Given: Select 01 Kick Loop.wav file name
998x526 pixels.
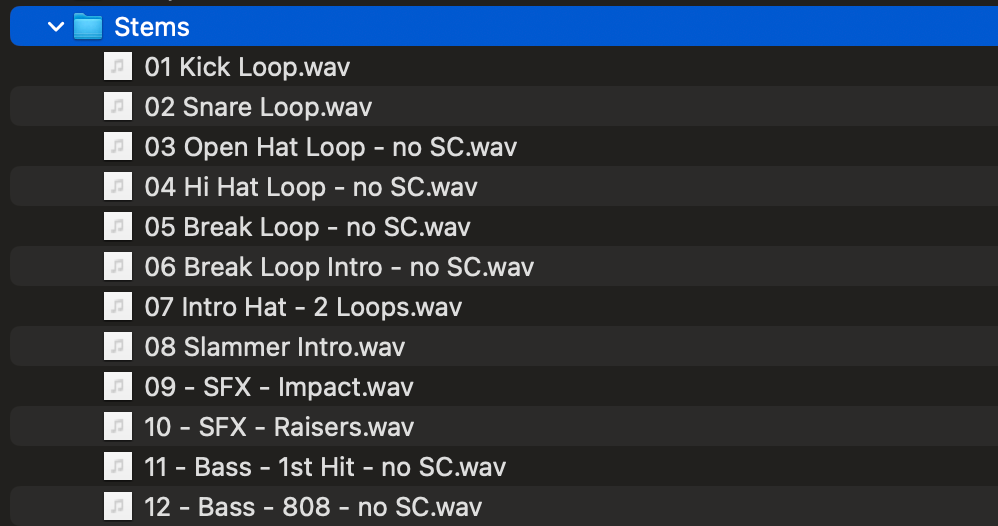Looking at the screenshot, I should click(x=247, y=67).
